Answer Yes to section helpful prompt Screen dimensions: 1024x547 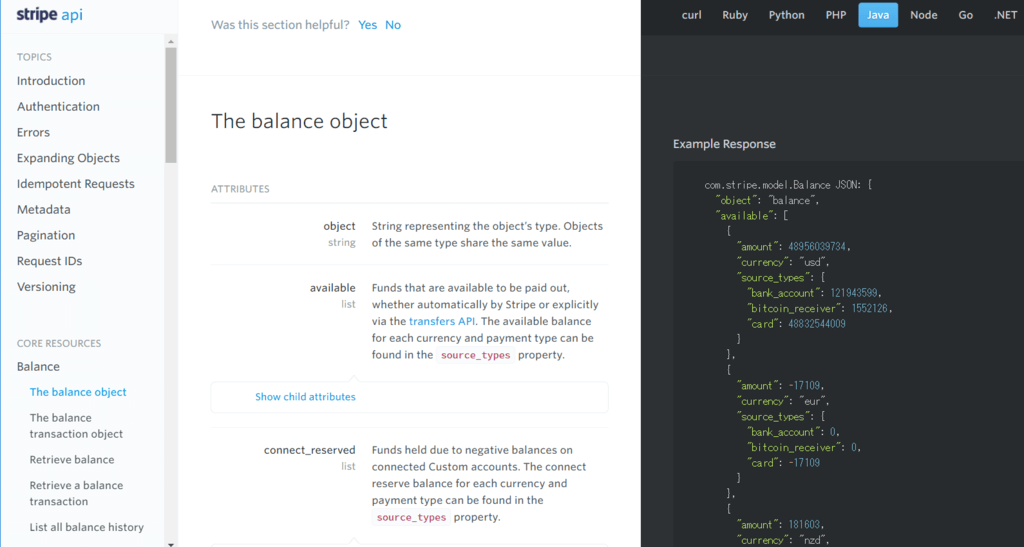coord(367,25)
